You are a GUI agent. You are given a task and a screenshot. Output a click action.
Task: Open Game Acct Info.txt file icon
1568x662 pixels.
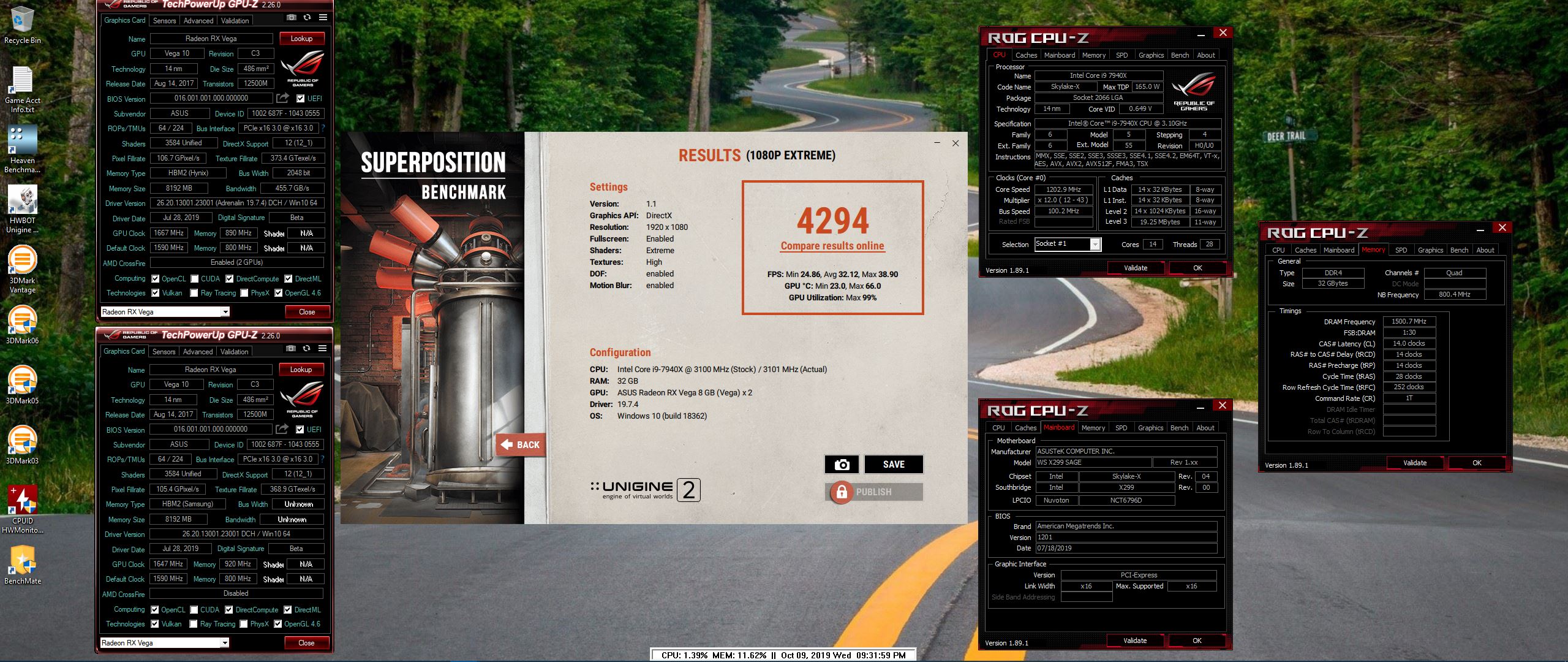click(22, 89)
